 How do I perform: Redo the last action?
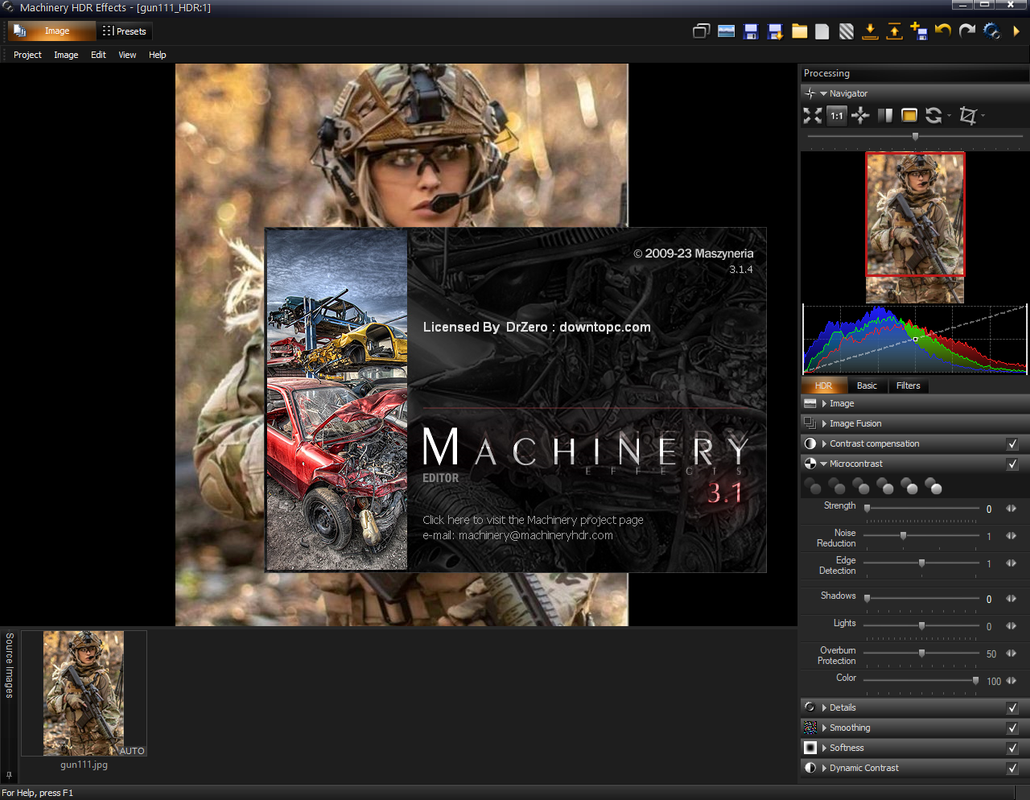967,31
